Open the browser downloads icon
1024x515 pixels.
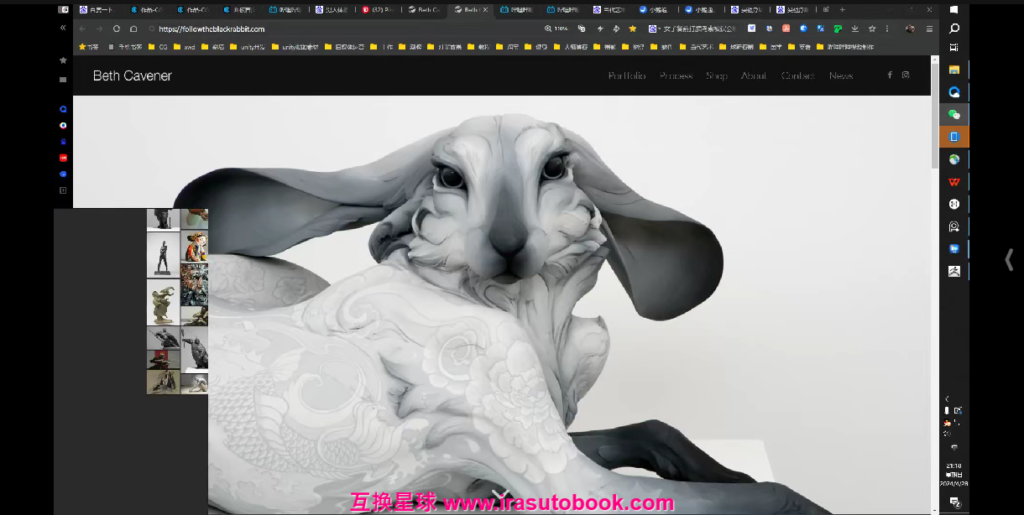pos(855,29)
